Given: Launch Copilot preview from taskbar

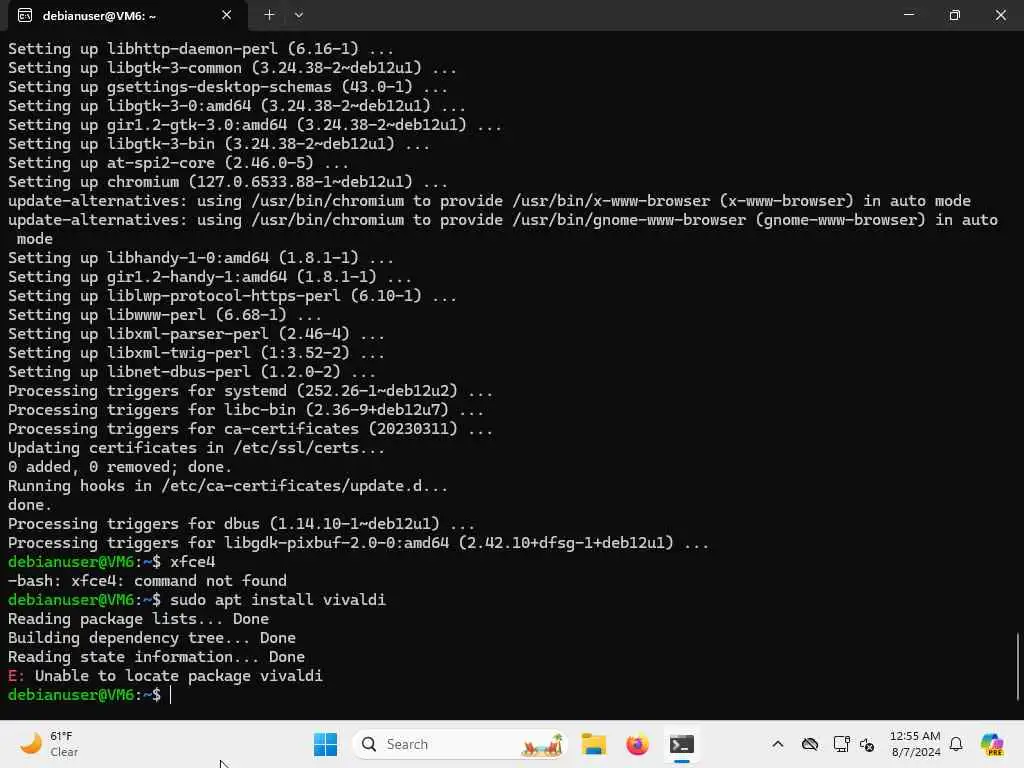Looking at the screenshot, I should coord(992,744).
